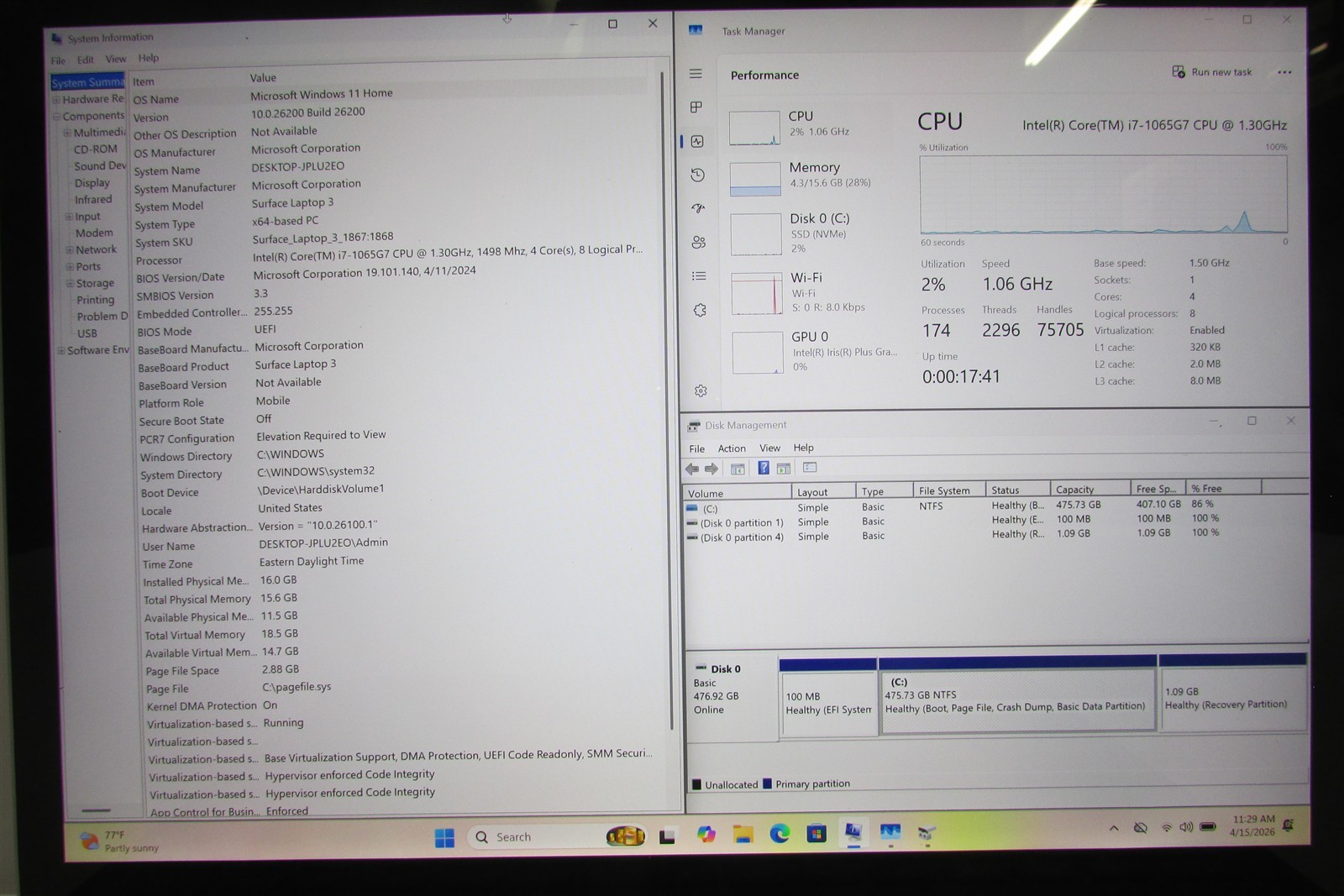Expand the Components tree node
Viewport: 1344px width, 896px height.
point(56,117)
